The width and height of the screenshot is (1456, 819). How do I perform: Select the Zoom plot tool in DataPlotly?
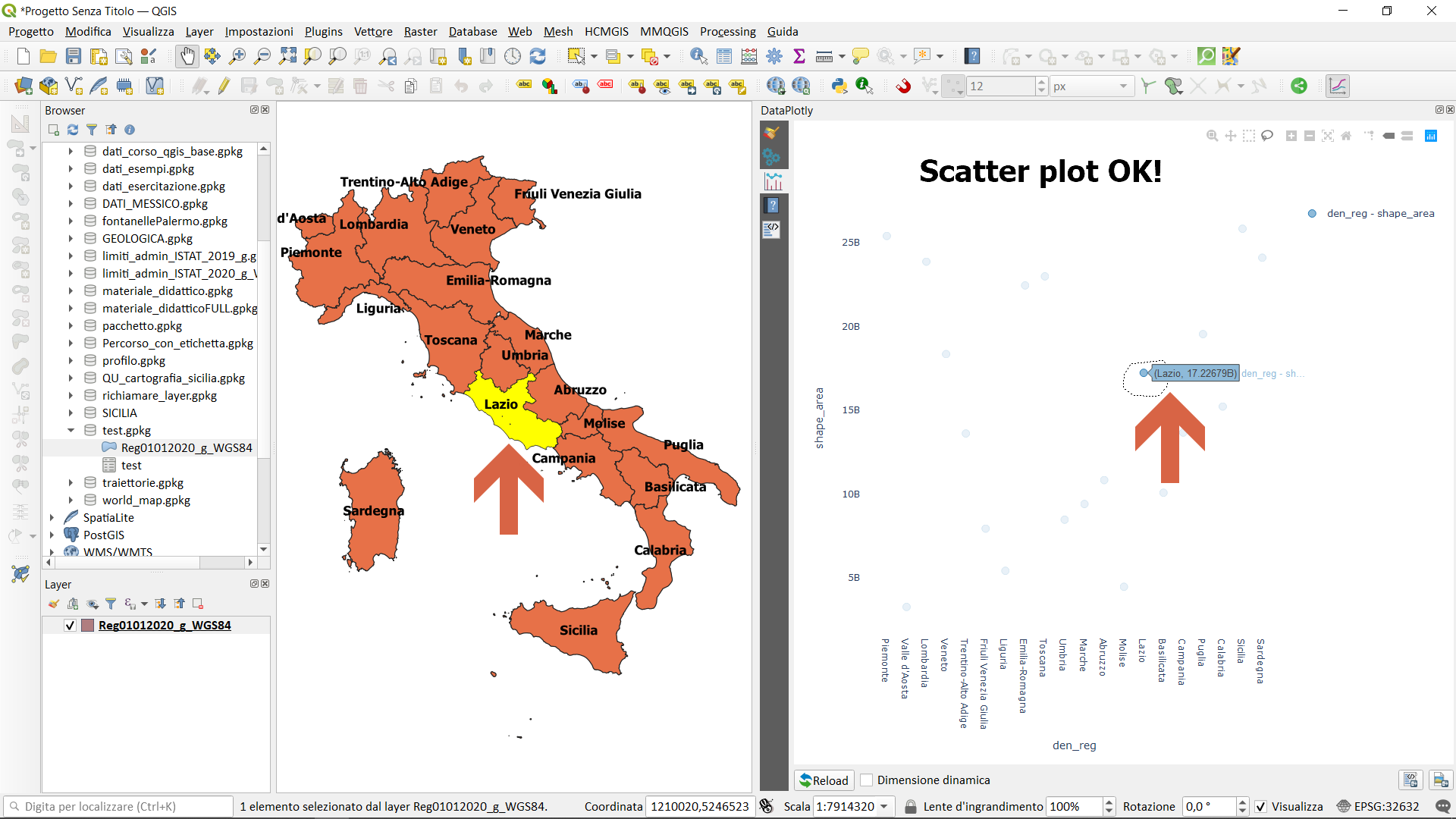1212,136
